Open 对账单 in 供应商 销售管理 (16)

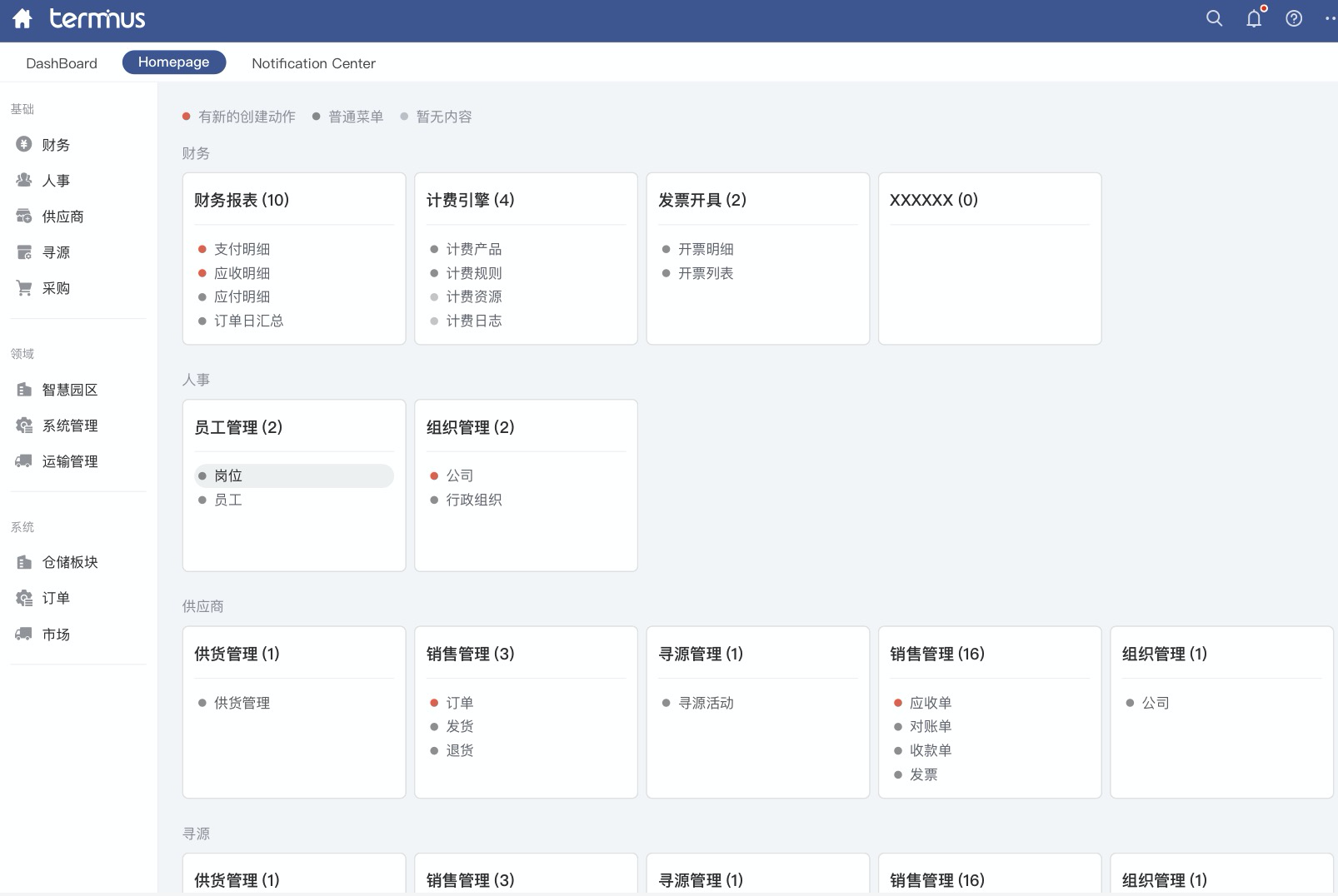click(931, 726)
